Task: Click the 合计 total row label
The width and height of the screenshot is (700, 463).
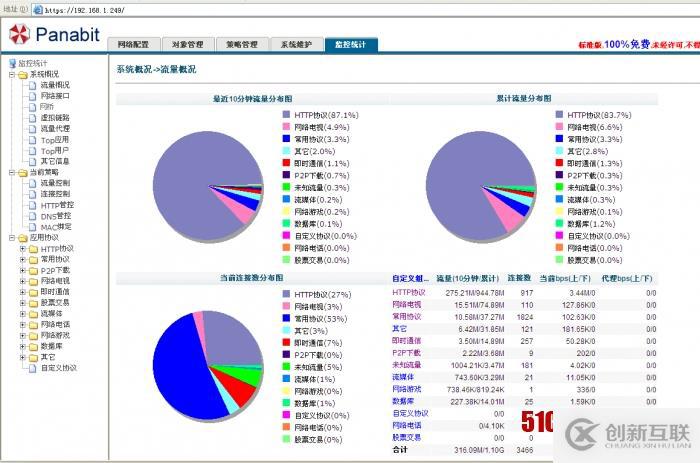Action: 400,450
